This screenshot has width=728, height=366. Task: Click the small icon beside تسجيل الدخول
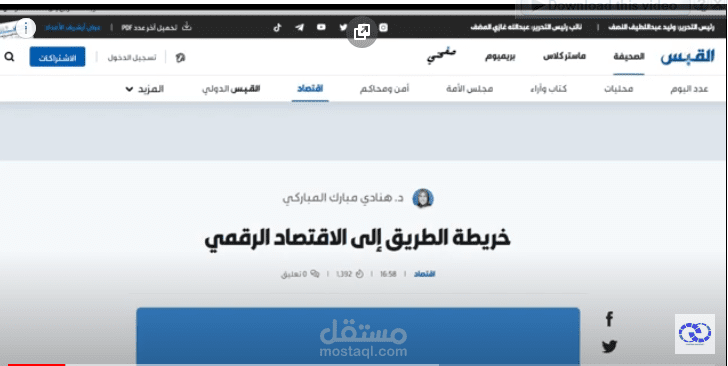point(180,58)
